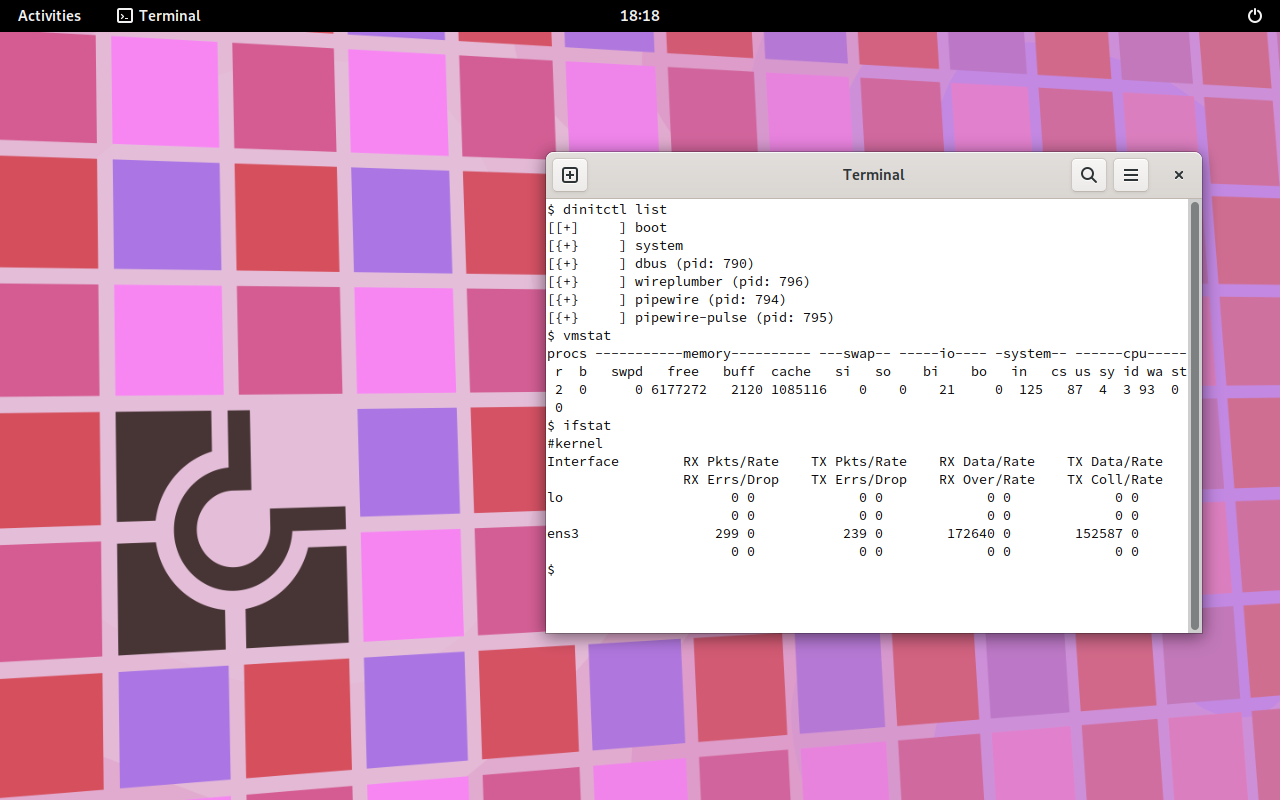Open terminal search
The width and height of the screenshot is (1280, 800).
1089,175
